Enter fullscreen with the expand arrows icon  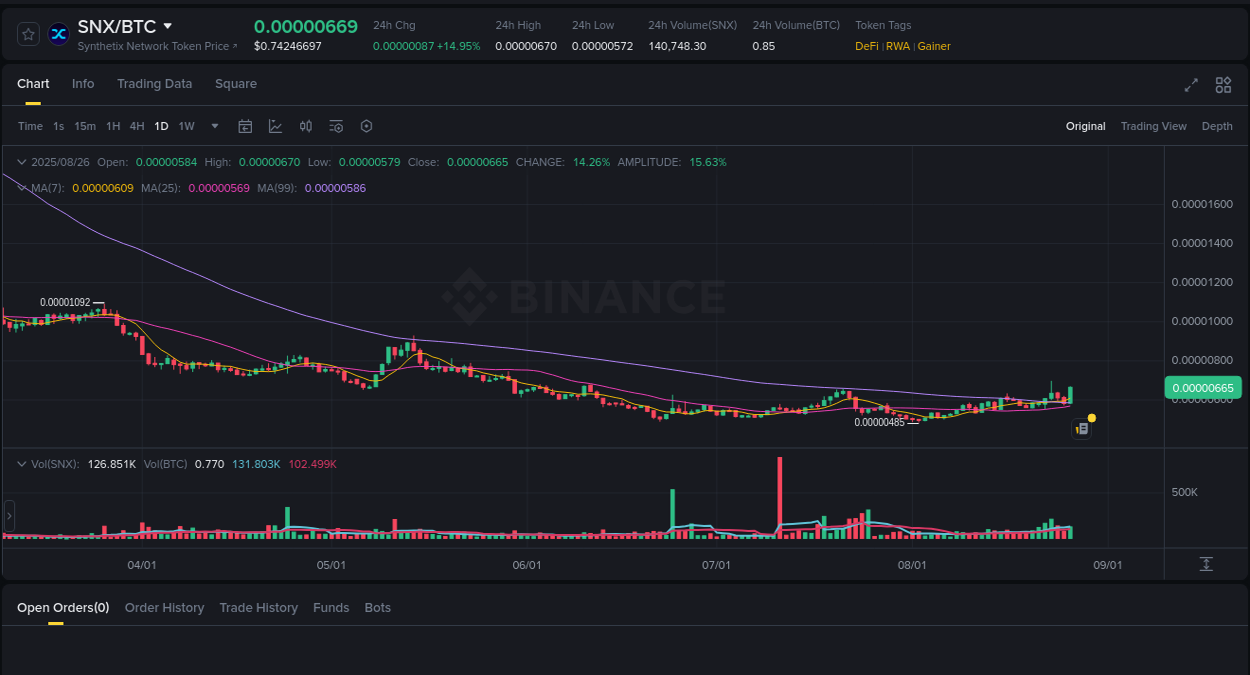pos(1191,86)
